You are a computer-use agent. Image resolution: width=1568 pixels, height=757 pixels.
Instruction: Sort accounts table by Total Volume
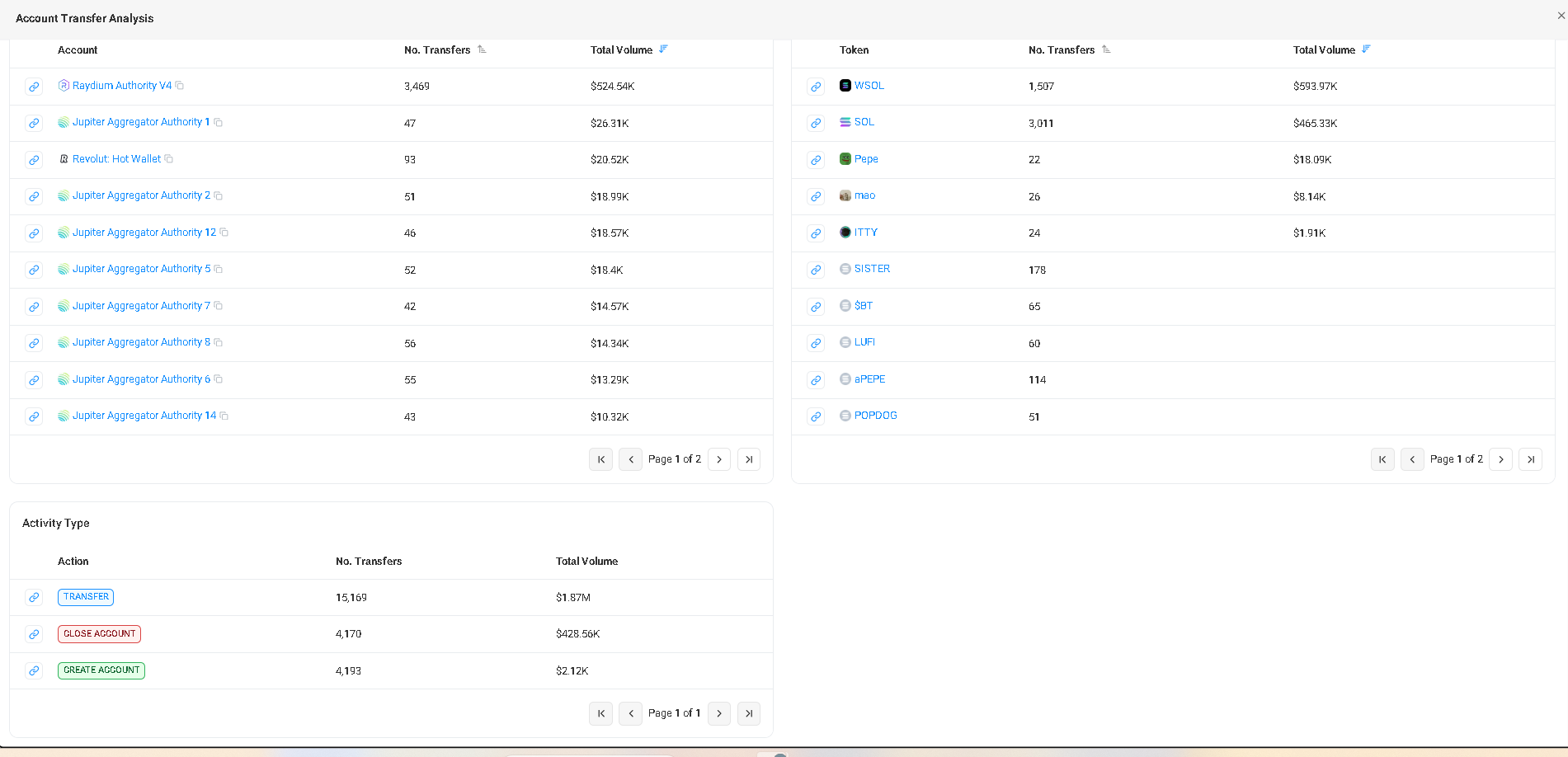[x=663, y=49]
